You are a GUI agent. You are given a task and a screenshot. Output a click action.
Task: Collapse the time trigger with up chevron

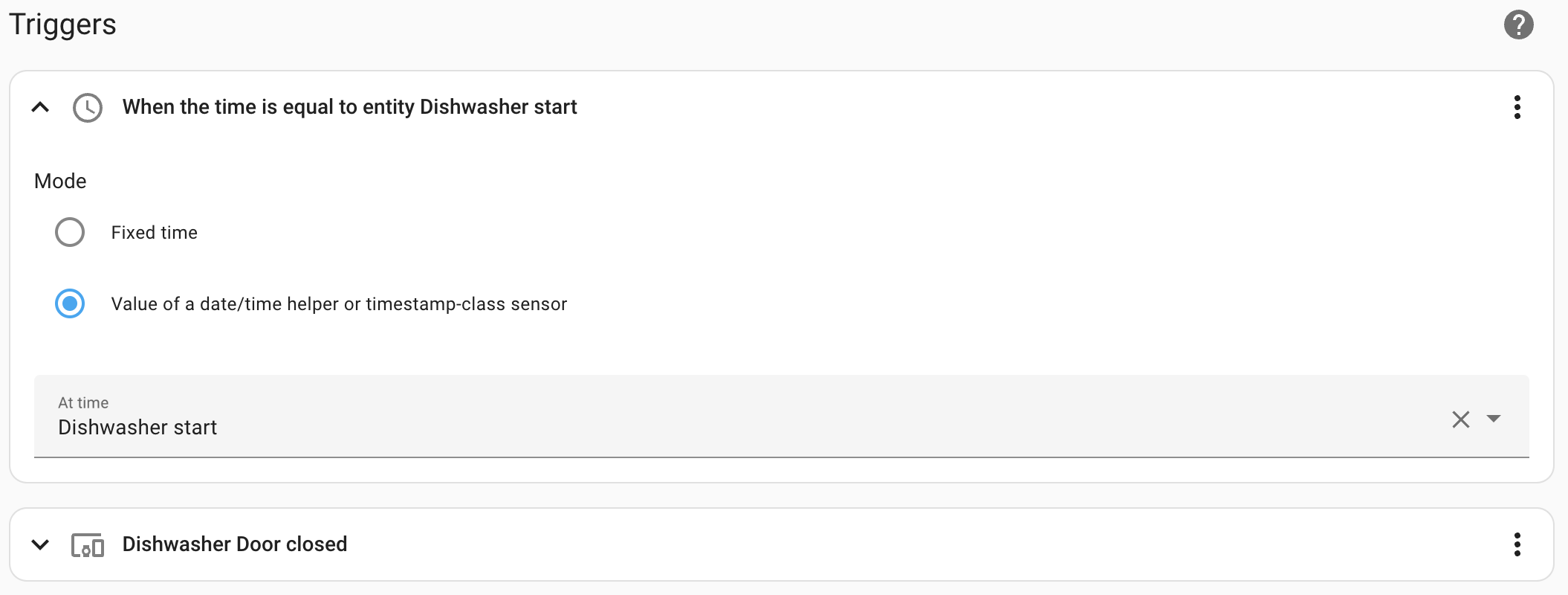tap(41, 107)
